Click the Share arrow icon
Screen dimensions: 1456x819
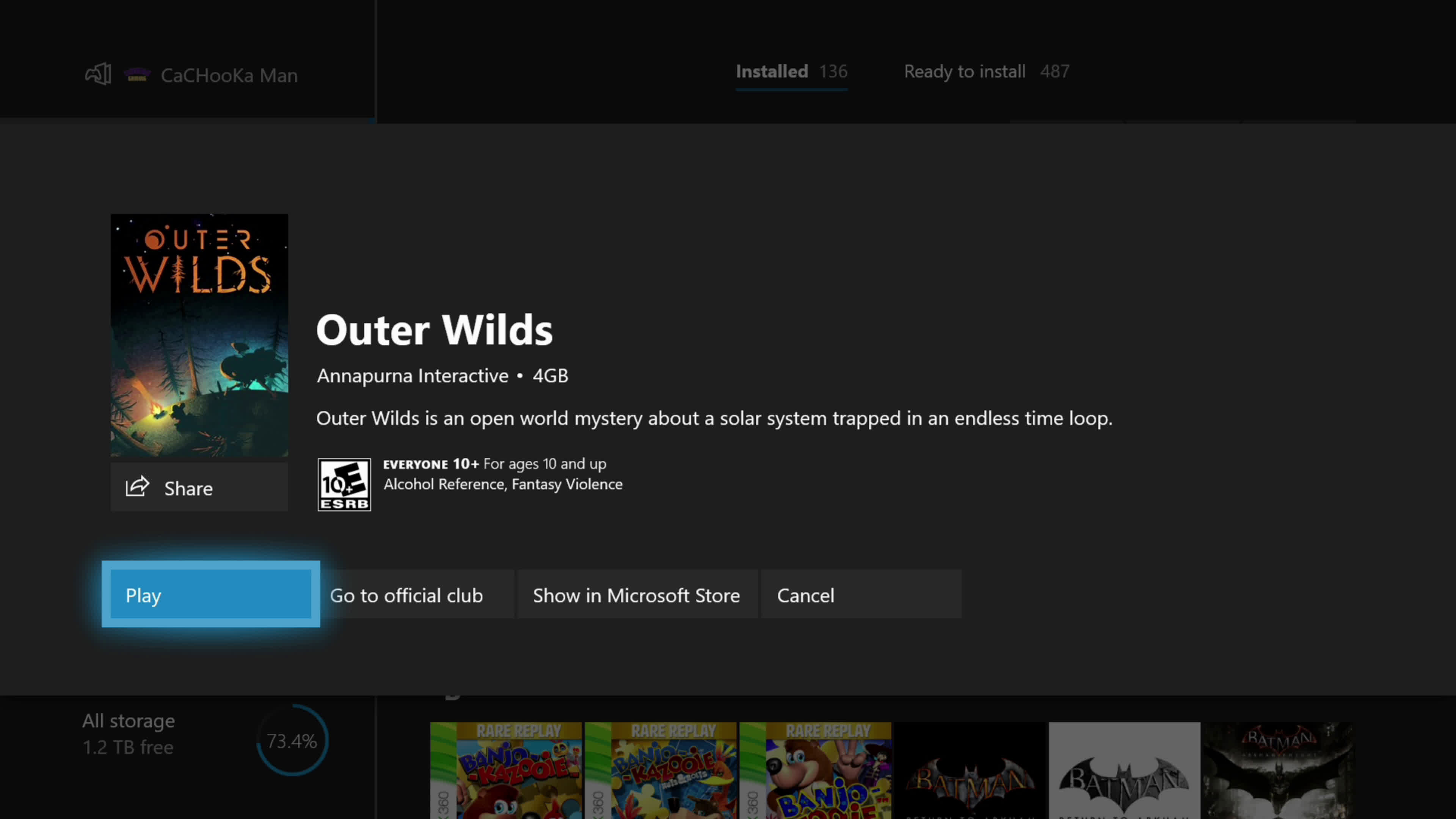pos(137,486)
